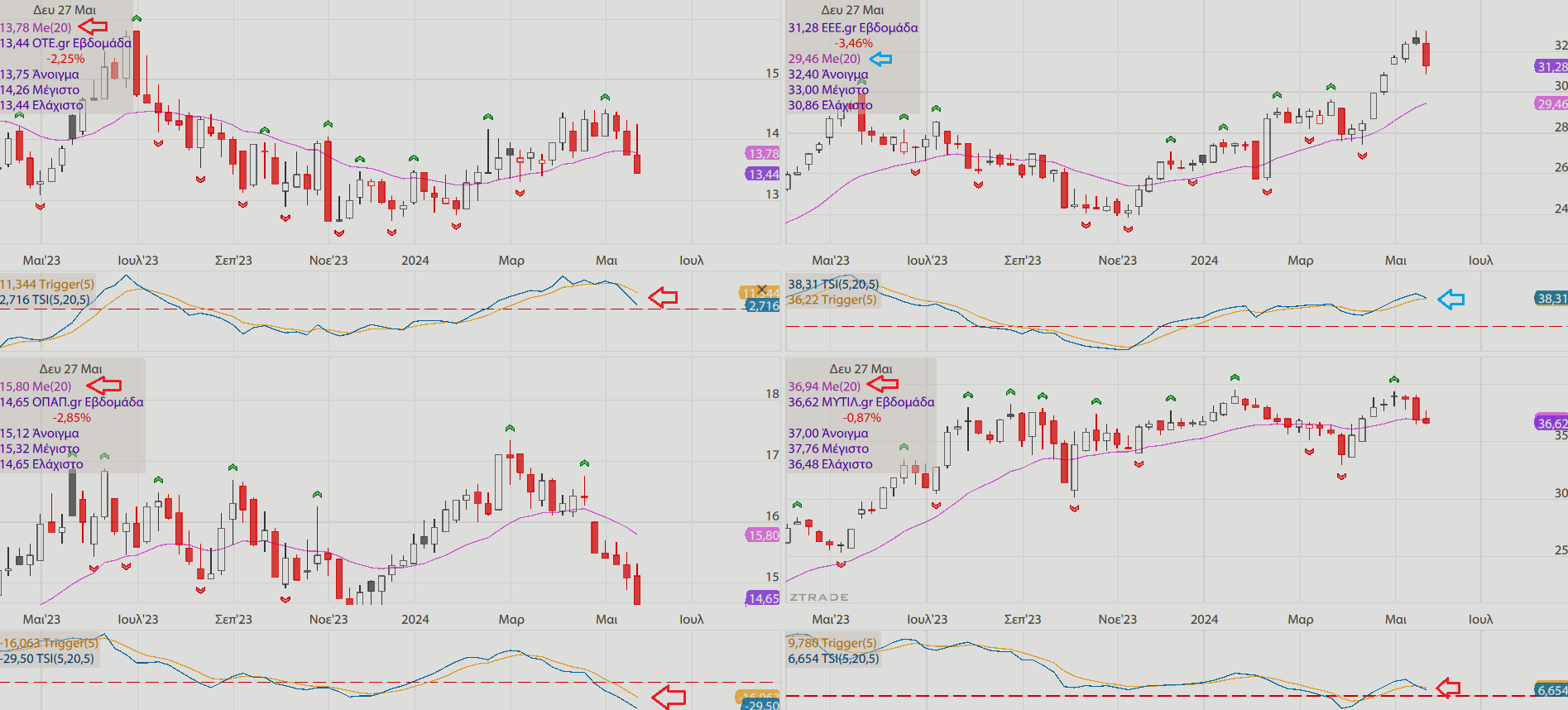Viewport: 1568px width, 710px height.
Task: Click 'Δευ 27 Μαι' date in EEE panel
Action: click(853, 10)
